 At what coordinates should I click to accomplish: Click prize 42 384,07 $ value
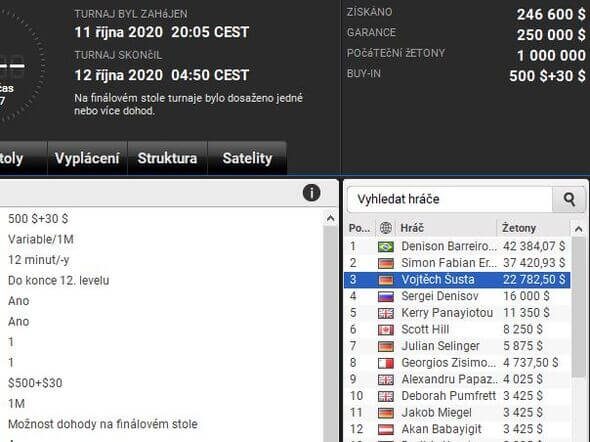click(534, 246)
